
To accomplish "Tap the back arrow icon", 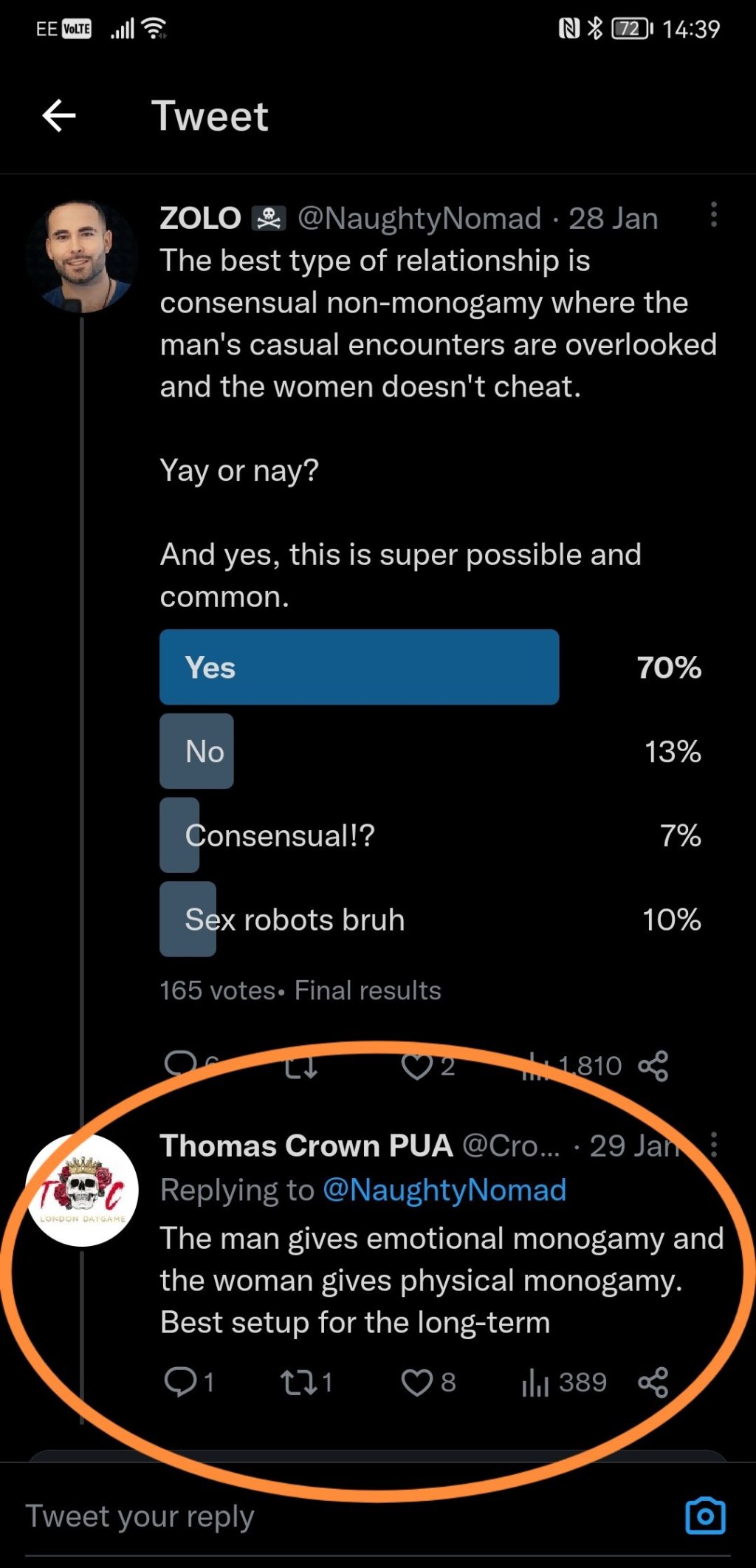I will (59, 116).
